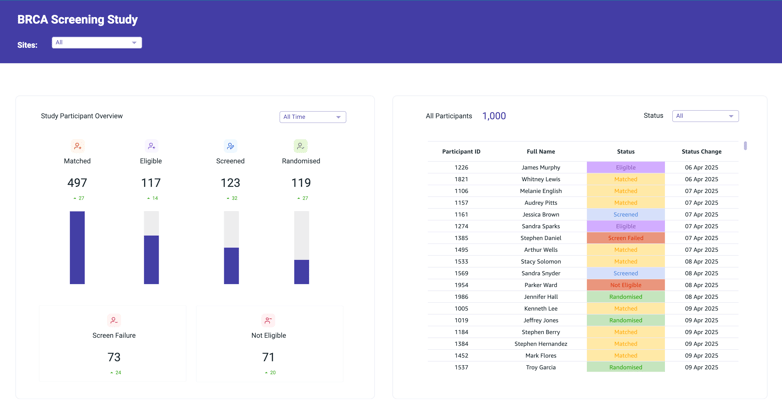The image size is (782, 411).
Task: Click the Matched bar in chart
Action: click(x=77, y=248)
